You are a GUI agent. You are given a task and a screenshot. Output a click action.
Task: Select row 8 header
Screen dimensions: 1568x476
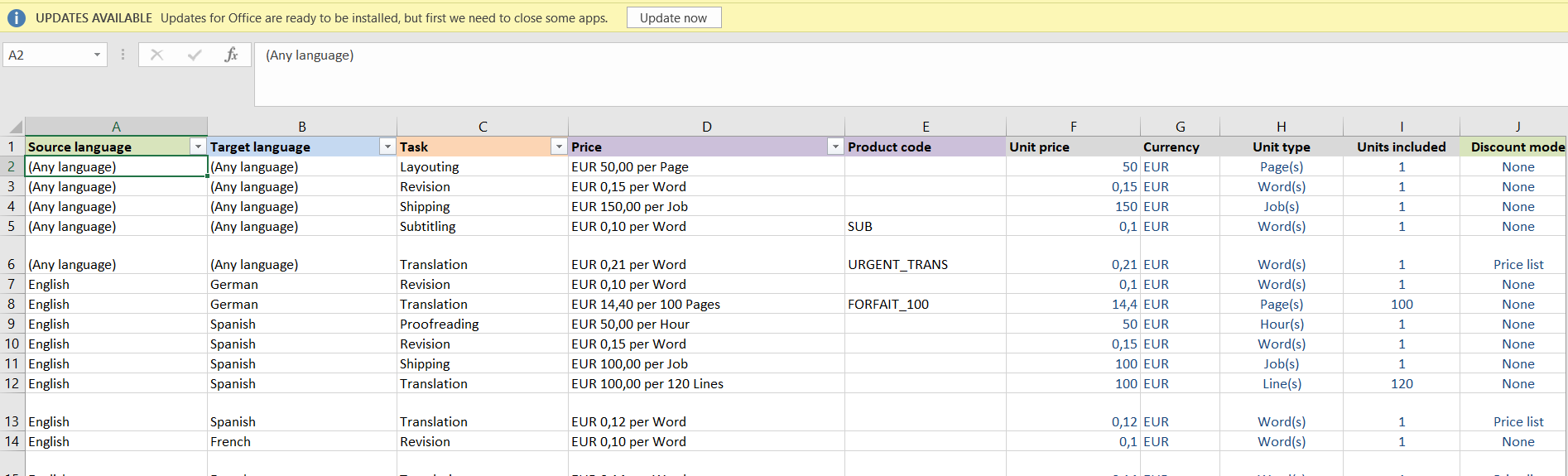[12, 304]
